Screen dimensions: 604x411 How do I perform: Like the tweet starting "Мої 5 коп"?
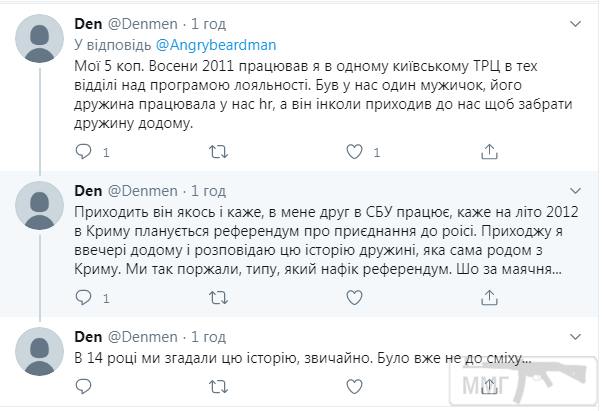click(x=351, y=152)
